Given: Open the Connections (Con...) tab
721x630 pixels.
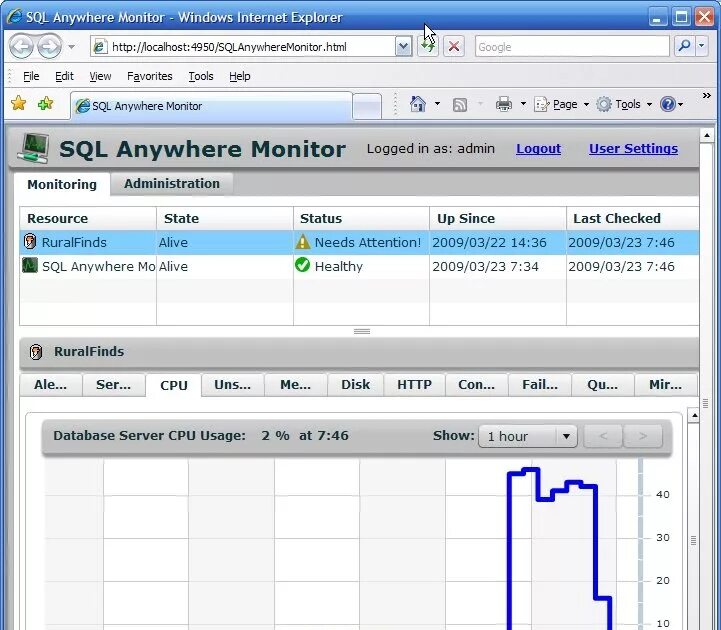Looking at the screenshot, I should click(x=477, y=385).
